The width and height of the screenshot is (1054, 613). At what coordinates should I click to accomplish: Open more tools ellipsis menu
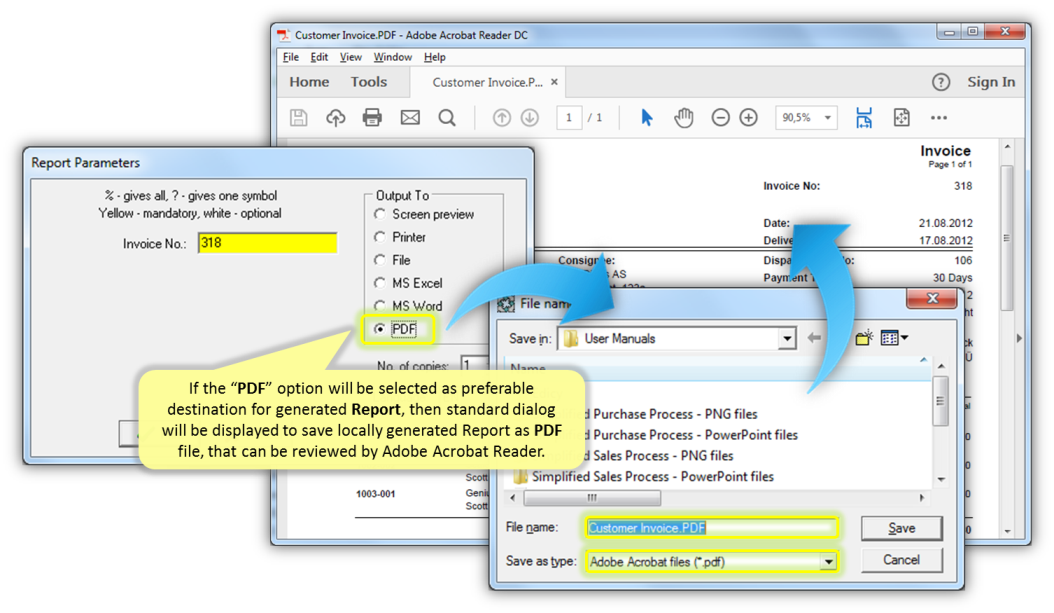point(939,118)
